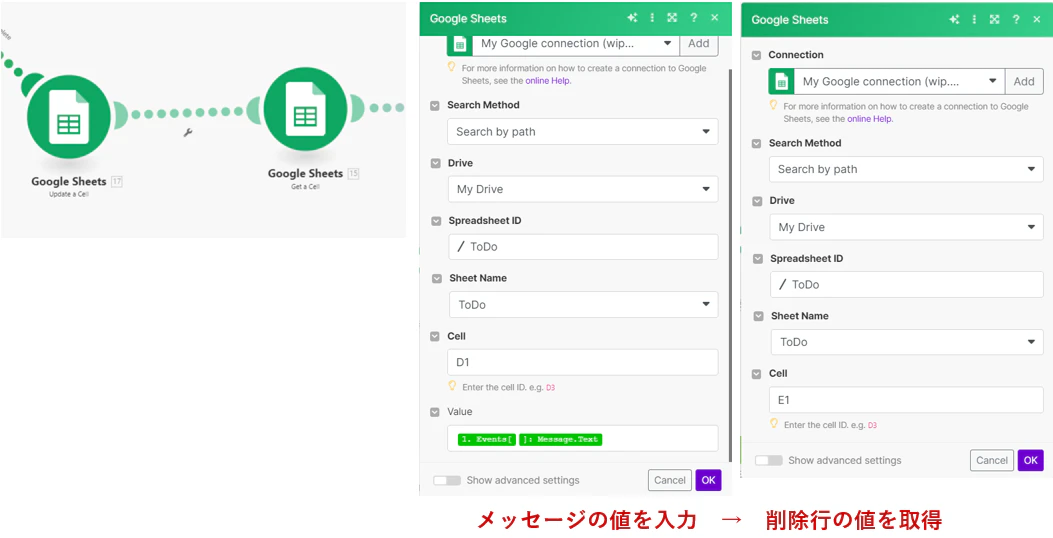Viewport: 1053px width, 538px height.
Task: Open help in left Google Sheets dialog
Action: [x=694, y=18]
